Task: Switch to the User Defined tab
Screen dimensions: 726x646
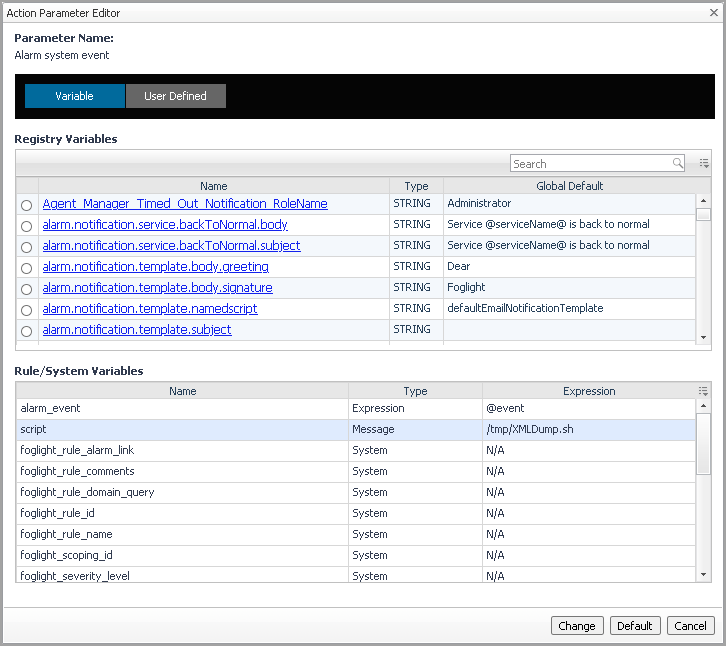Action: click(x=175, y=96)
